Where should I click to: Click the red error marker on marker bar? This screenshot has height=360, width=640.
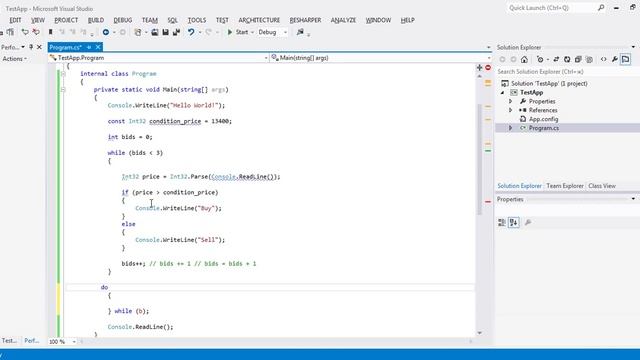point(488,202)
